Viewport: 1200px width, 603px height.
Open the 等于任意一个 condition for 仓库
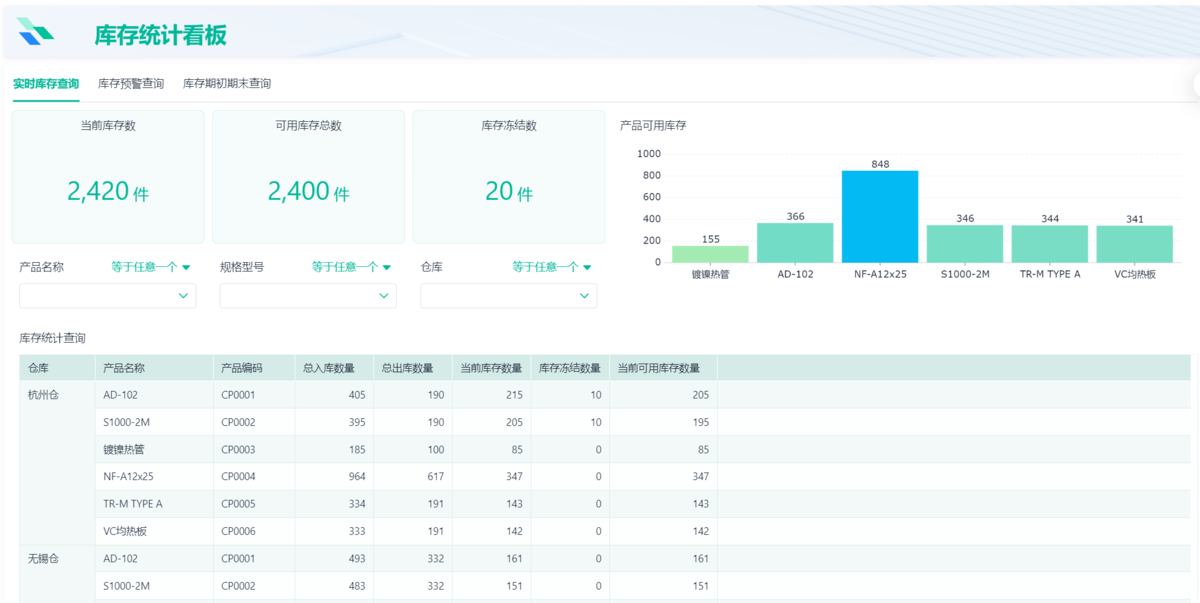coord(552,267)
